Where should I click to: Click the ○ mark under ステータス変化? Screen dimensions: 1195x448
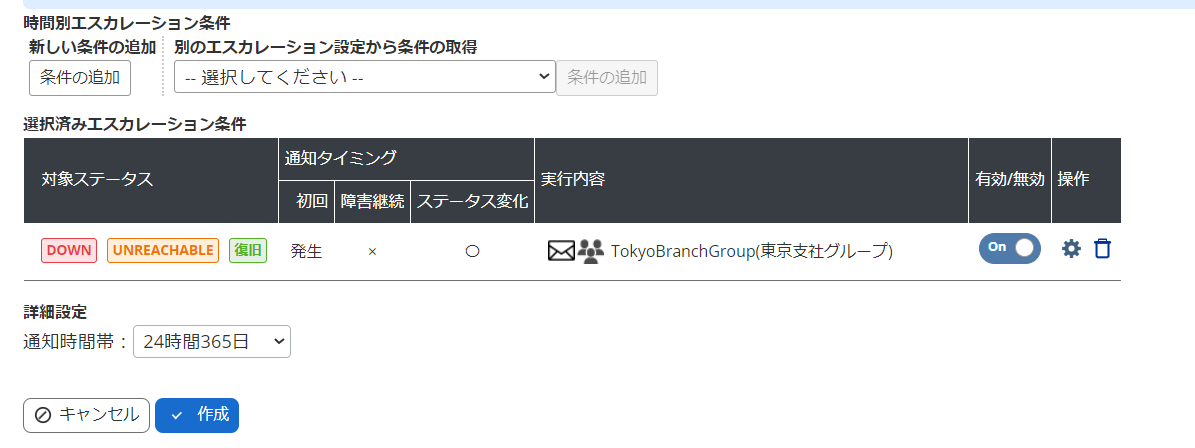472,252
